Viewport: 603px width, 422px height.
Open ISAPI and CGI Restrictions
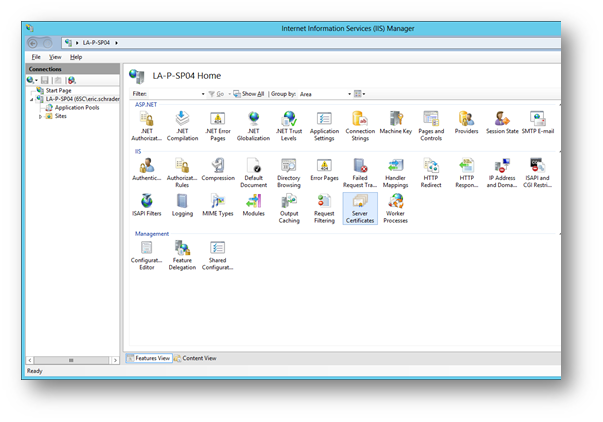[538, 172]
